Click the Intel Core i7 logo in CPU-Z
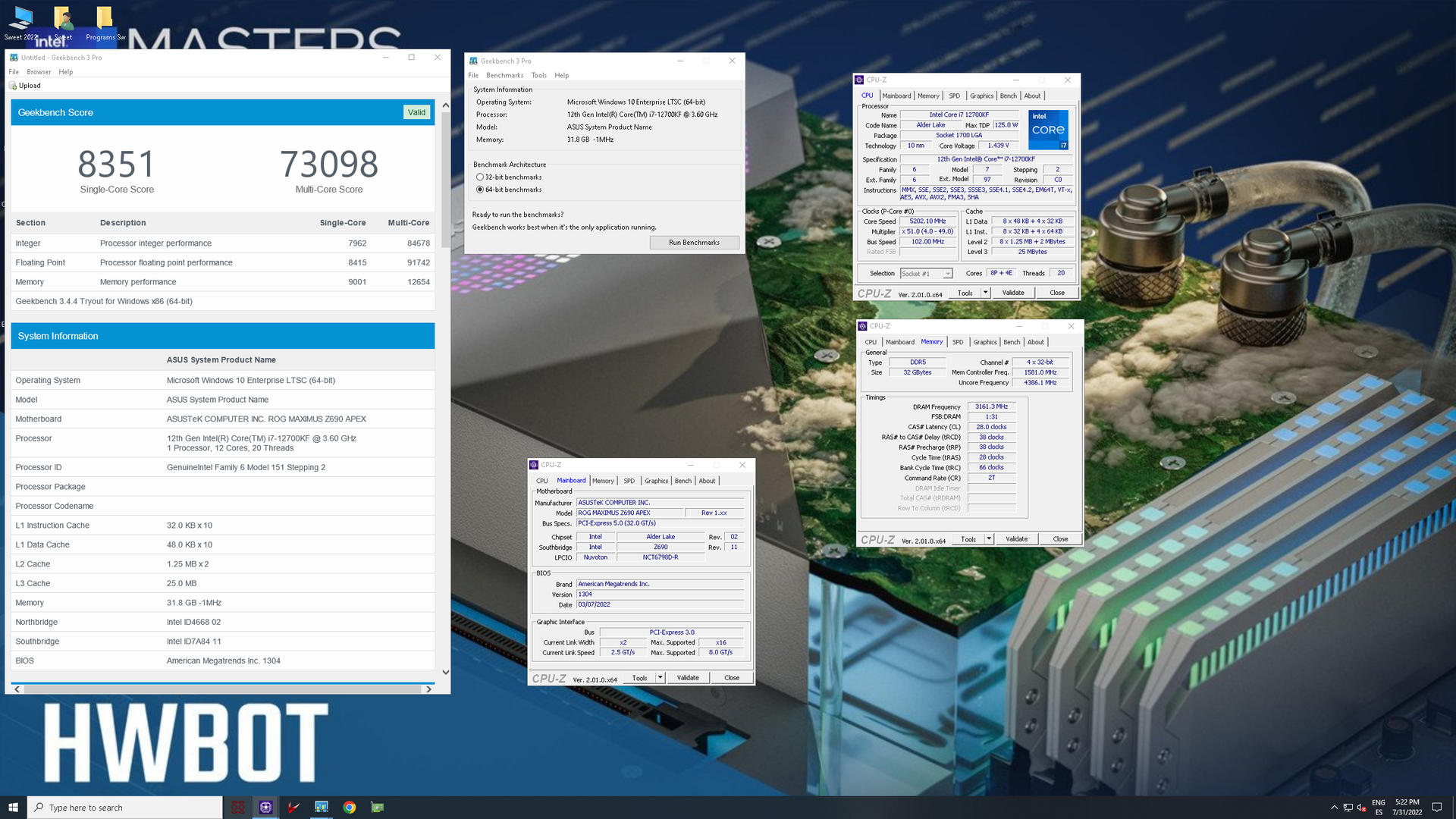The width and height of the screenshot is (1456, 819). coord(1048,130)
